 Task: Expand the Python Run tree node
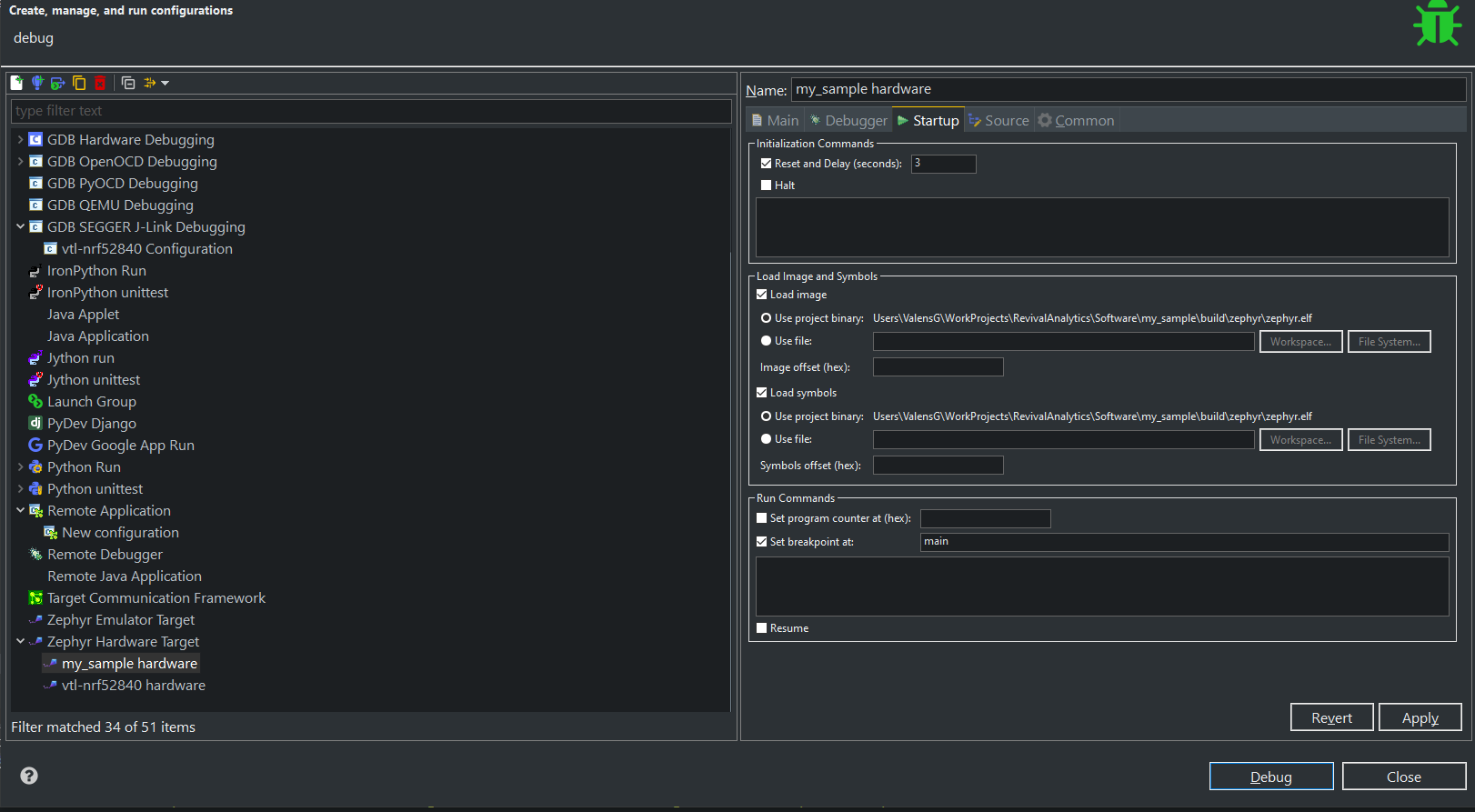coord(20,467)
